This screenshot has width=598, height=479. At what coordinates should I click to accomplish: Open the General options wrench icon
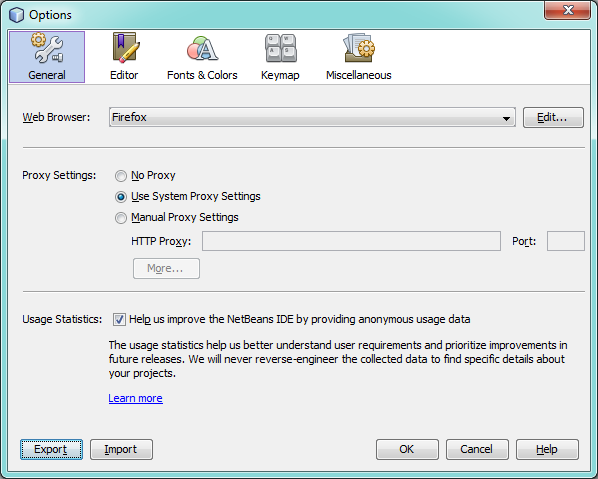[47, 49]
